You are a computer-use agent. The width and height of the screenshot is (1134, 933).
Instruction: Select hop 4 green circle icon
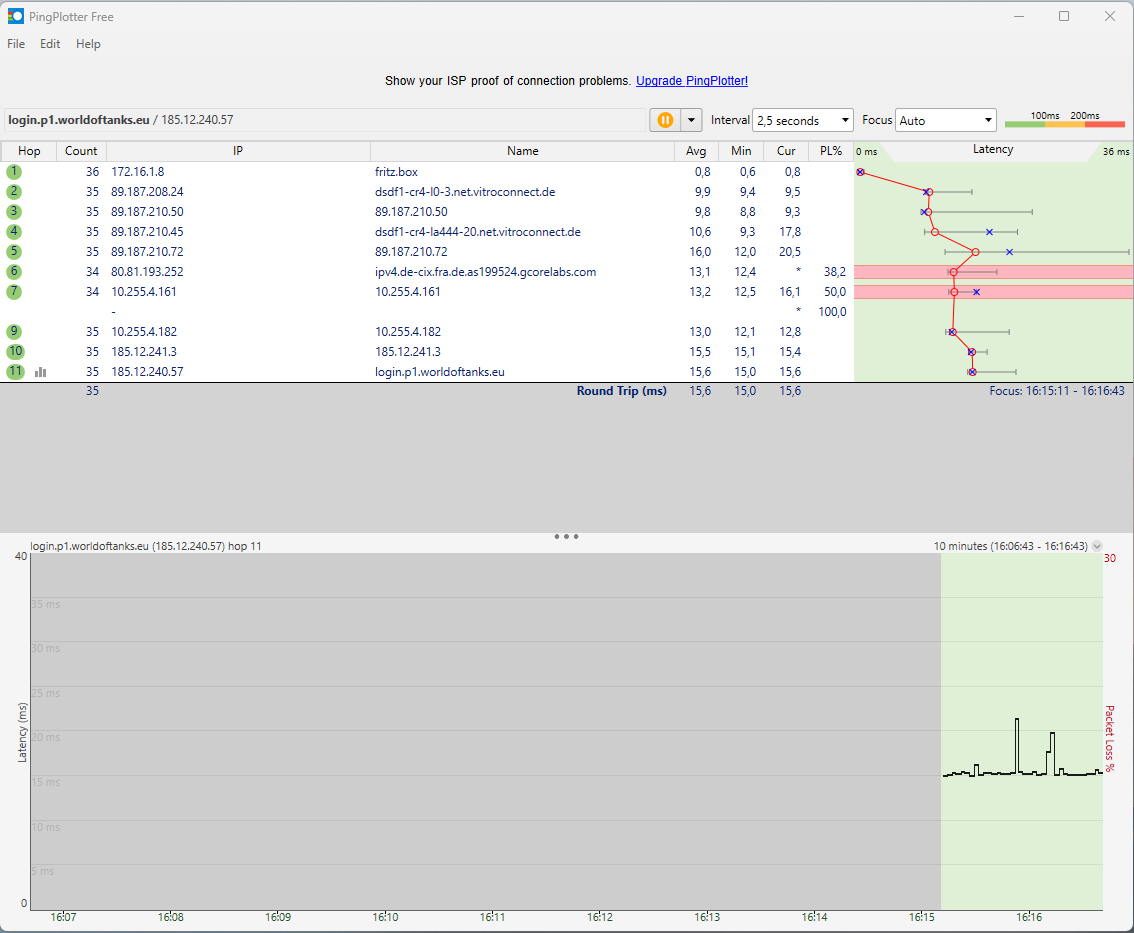pos(14,231)
